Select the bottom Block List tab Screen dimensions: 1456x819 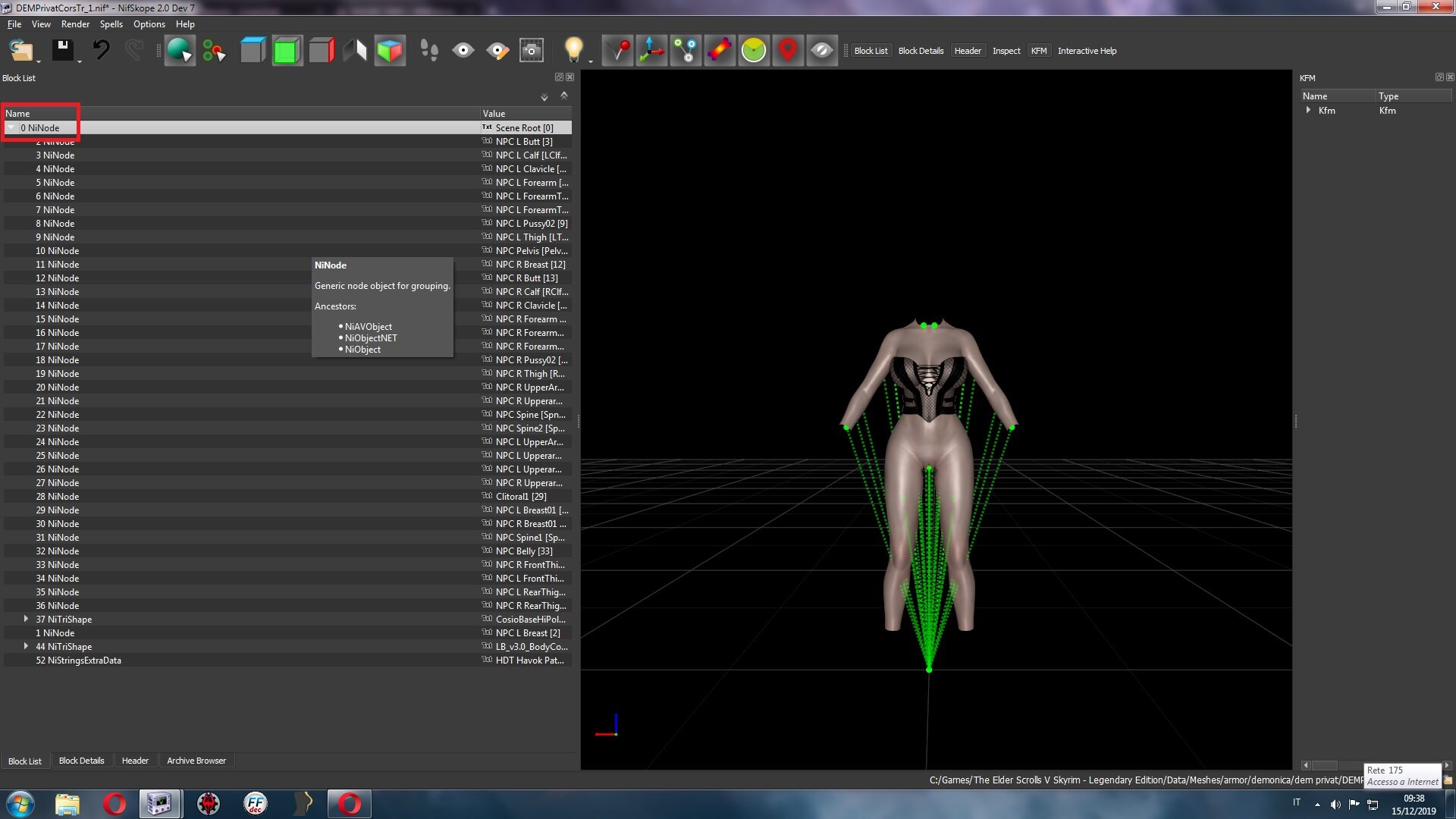click(25, 761)
